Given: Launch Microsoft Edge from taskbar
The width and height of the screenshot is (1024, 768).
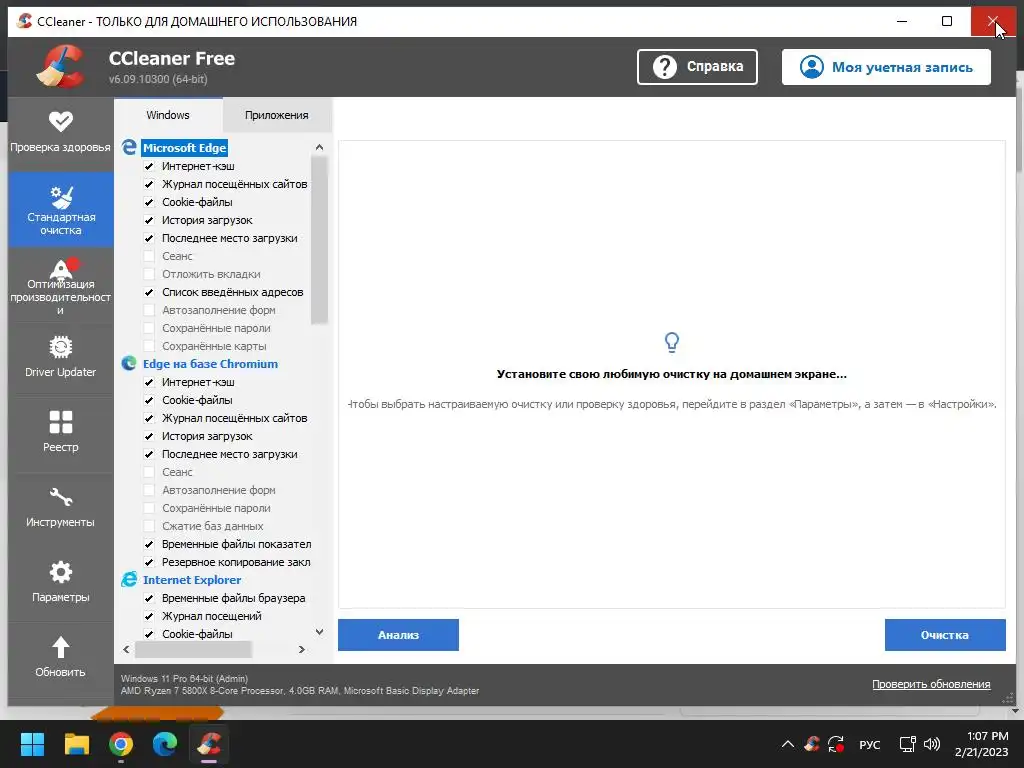Looking at the screenshot, I should pyautogui.click(x=165, y=744).
